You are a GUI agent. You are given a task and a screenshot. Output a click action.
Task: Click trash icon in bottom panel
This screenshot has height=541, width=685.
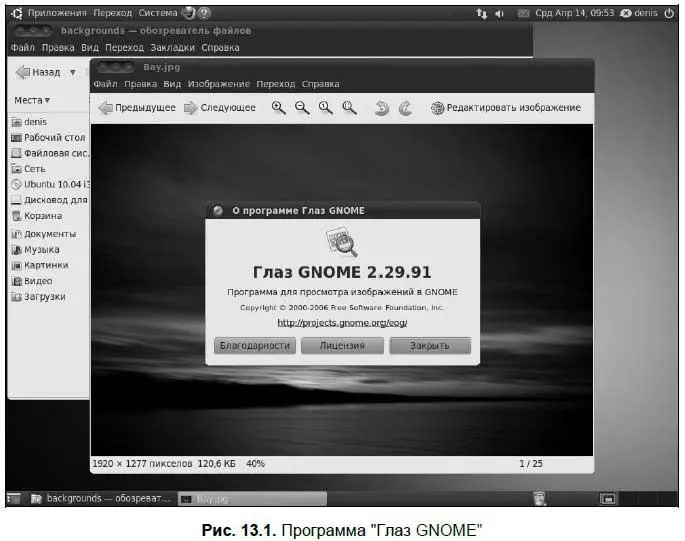point(540,498)
